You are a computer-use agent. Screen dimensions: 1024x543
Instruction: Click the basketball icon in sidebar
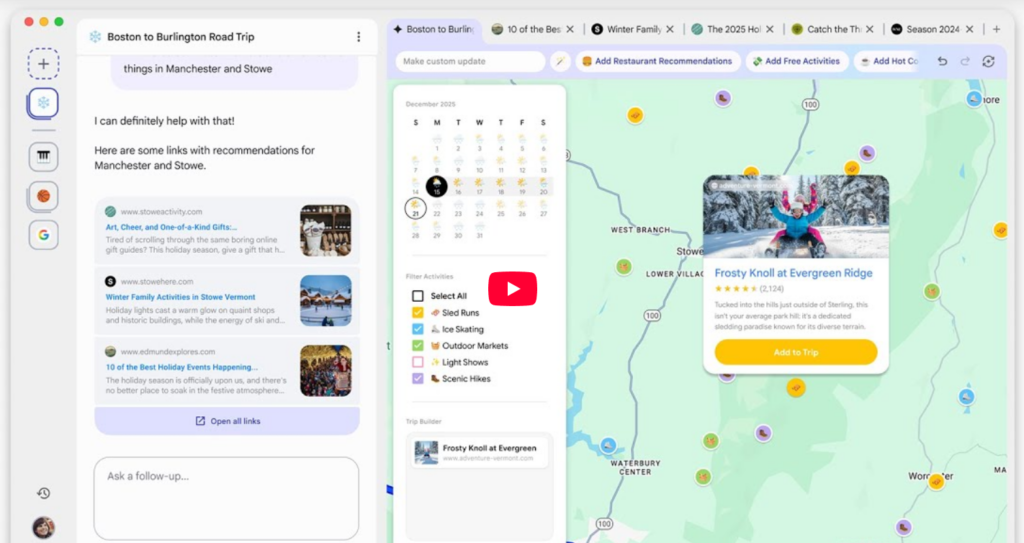click(x=43, y=196)
